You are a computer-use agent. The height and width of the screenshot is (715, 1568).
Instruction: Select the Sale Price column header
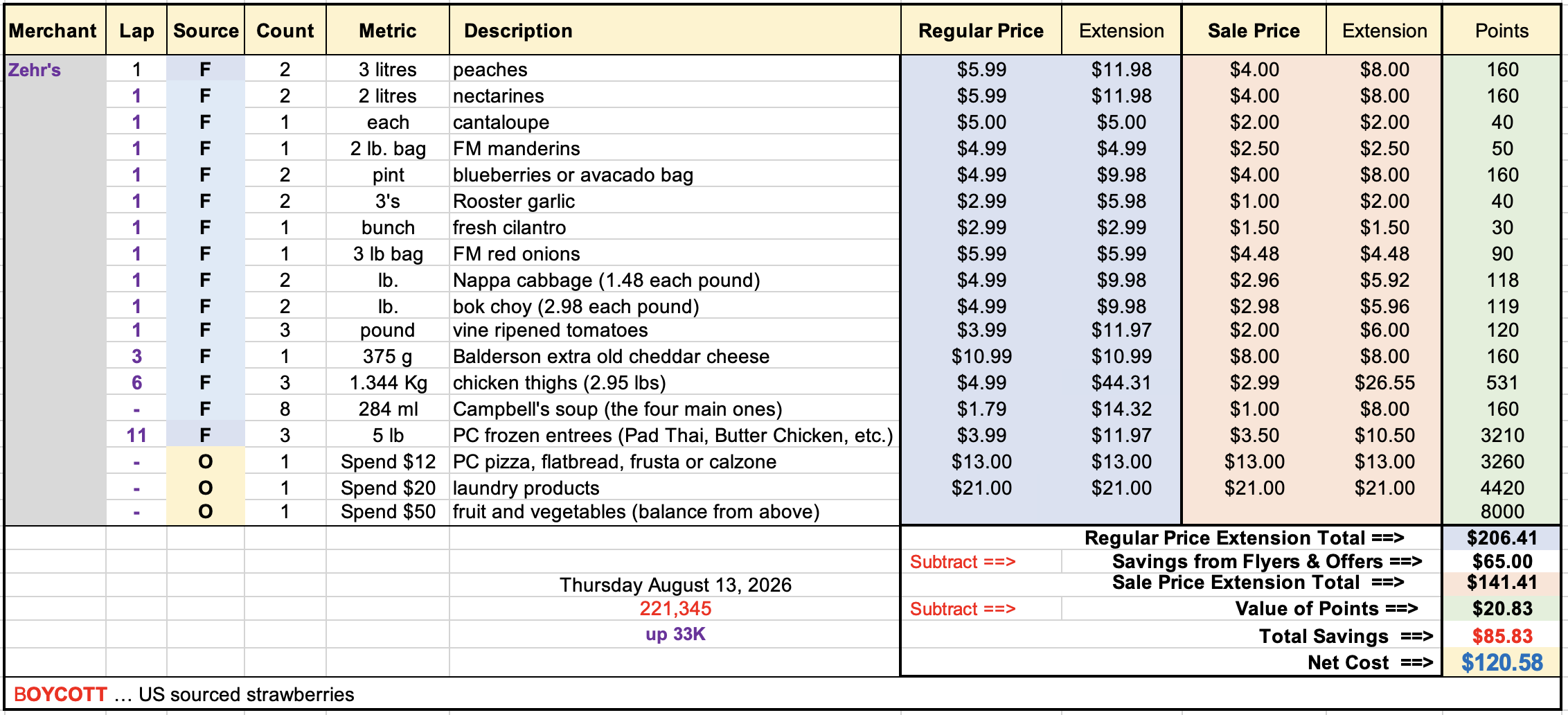(x=1254, y=30)
